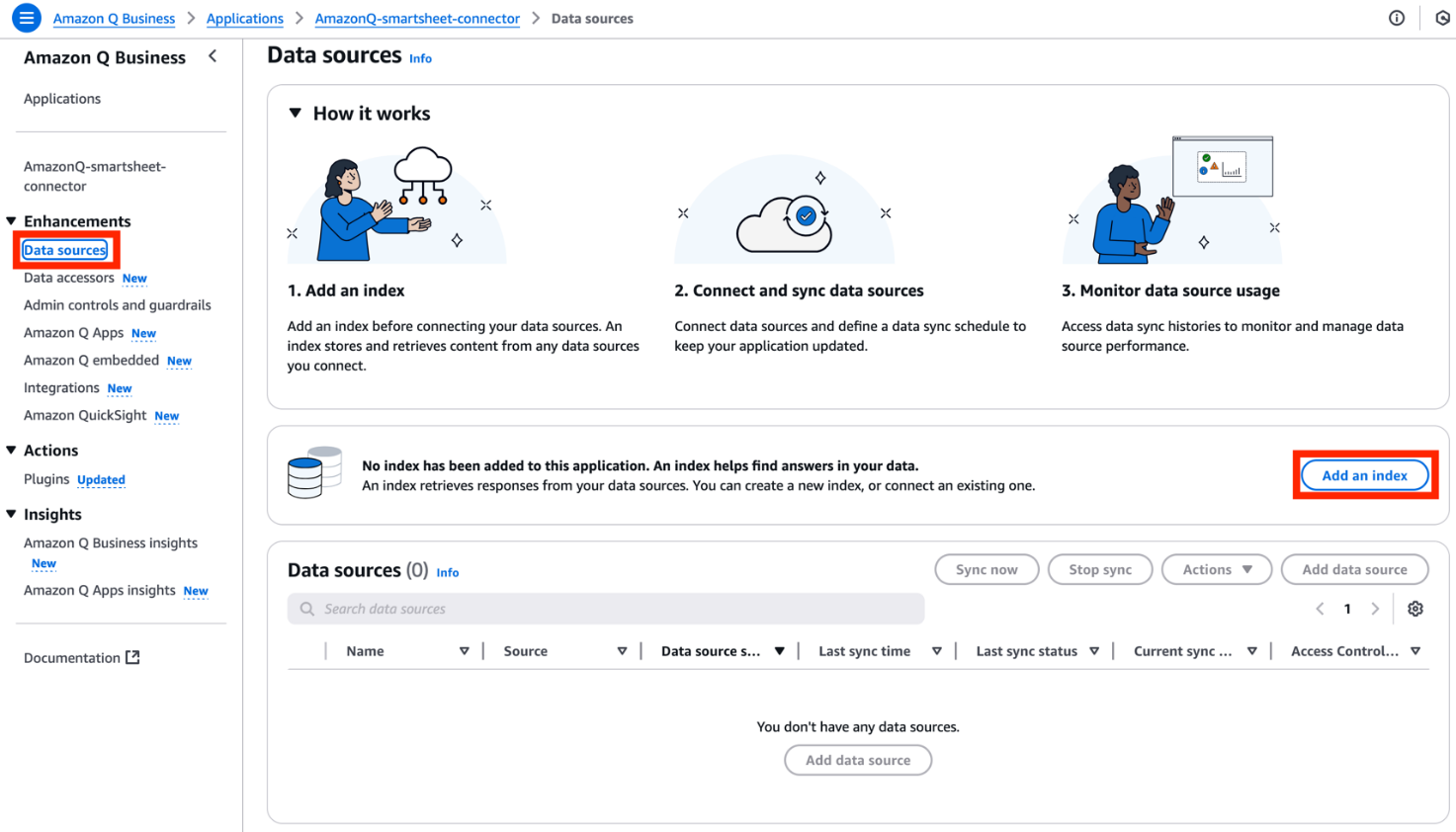Sort by Current sync column arrow

(1252, 651)
